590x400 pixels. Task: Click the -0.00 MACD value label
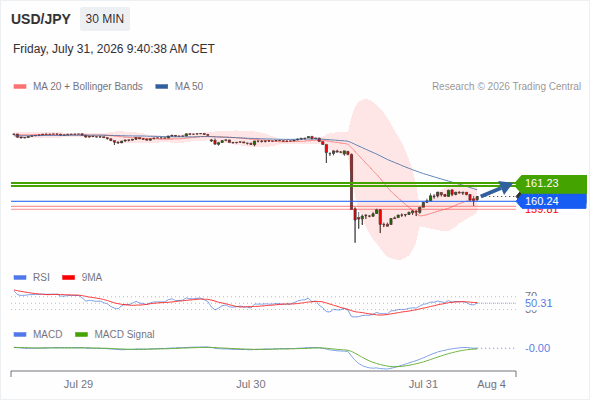pyautogui.click(x=537, y=348)
